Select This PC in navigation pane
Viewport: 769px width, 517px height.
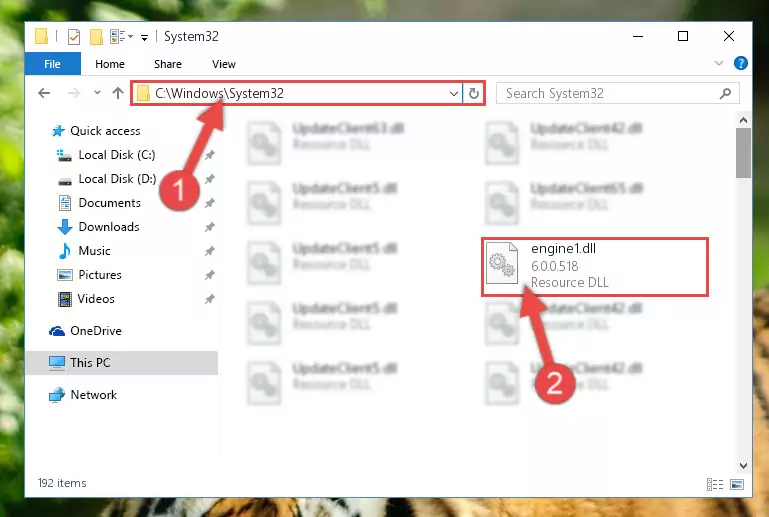point(122,363)
